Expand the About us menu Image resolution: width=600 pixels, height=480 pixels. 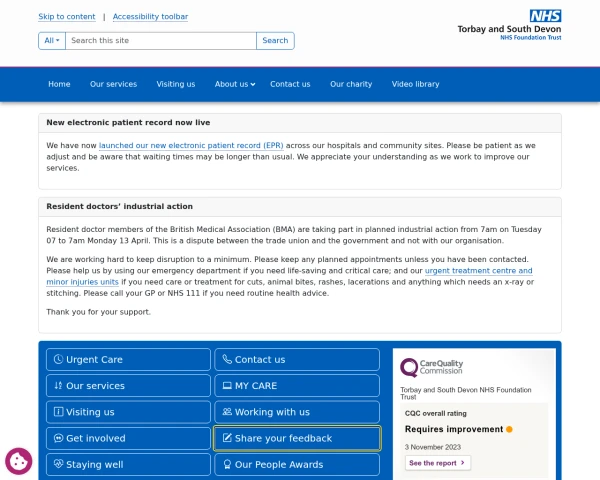click(235, 84)
